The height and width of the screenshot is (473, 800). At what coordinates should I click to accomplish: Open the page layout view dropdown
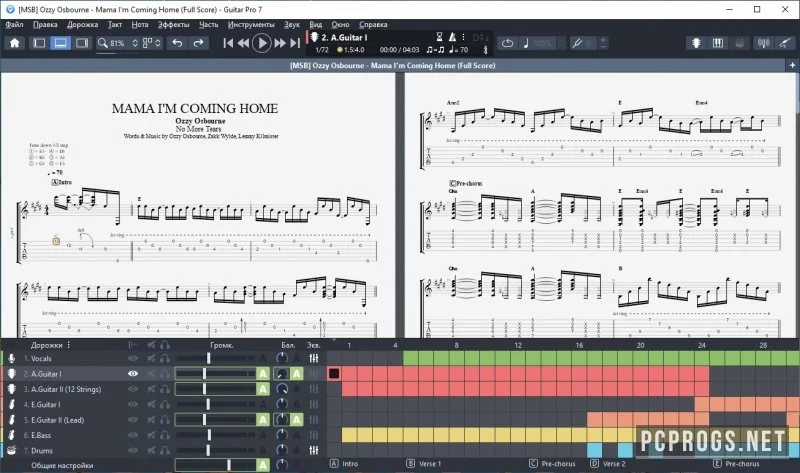(x=152, y=43)
